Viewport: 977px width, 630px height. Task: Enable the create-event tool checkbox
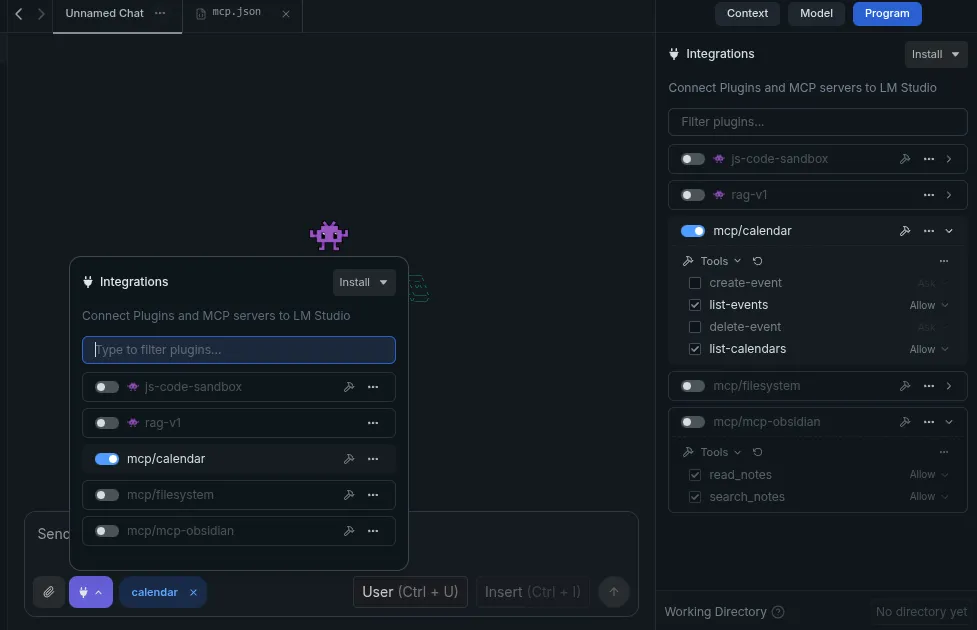click(695, 283)
